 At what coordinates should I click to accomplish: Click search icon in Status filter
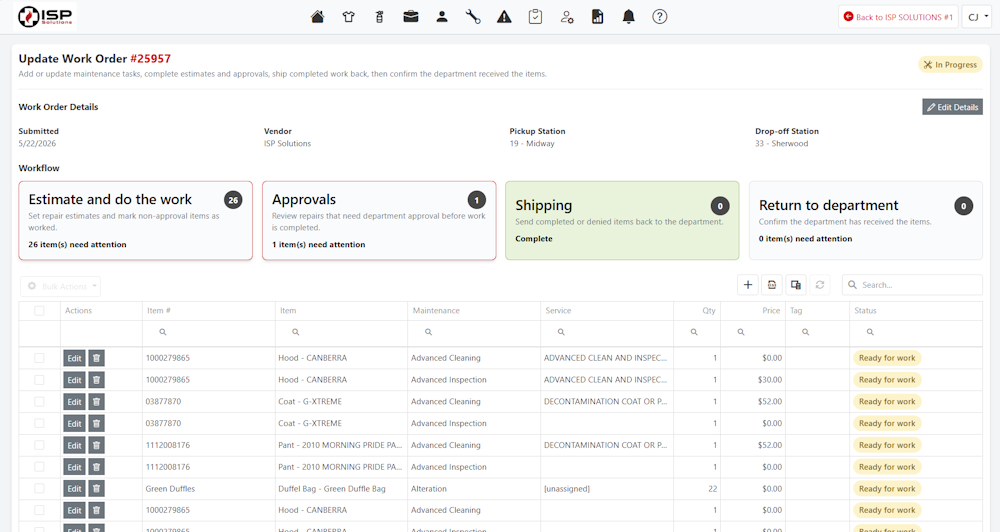pos(870,332)
